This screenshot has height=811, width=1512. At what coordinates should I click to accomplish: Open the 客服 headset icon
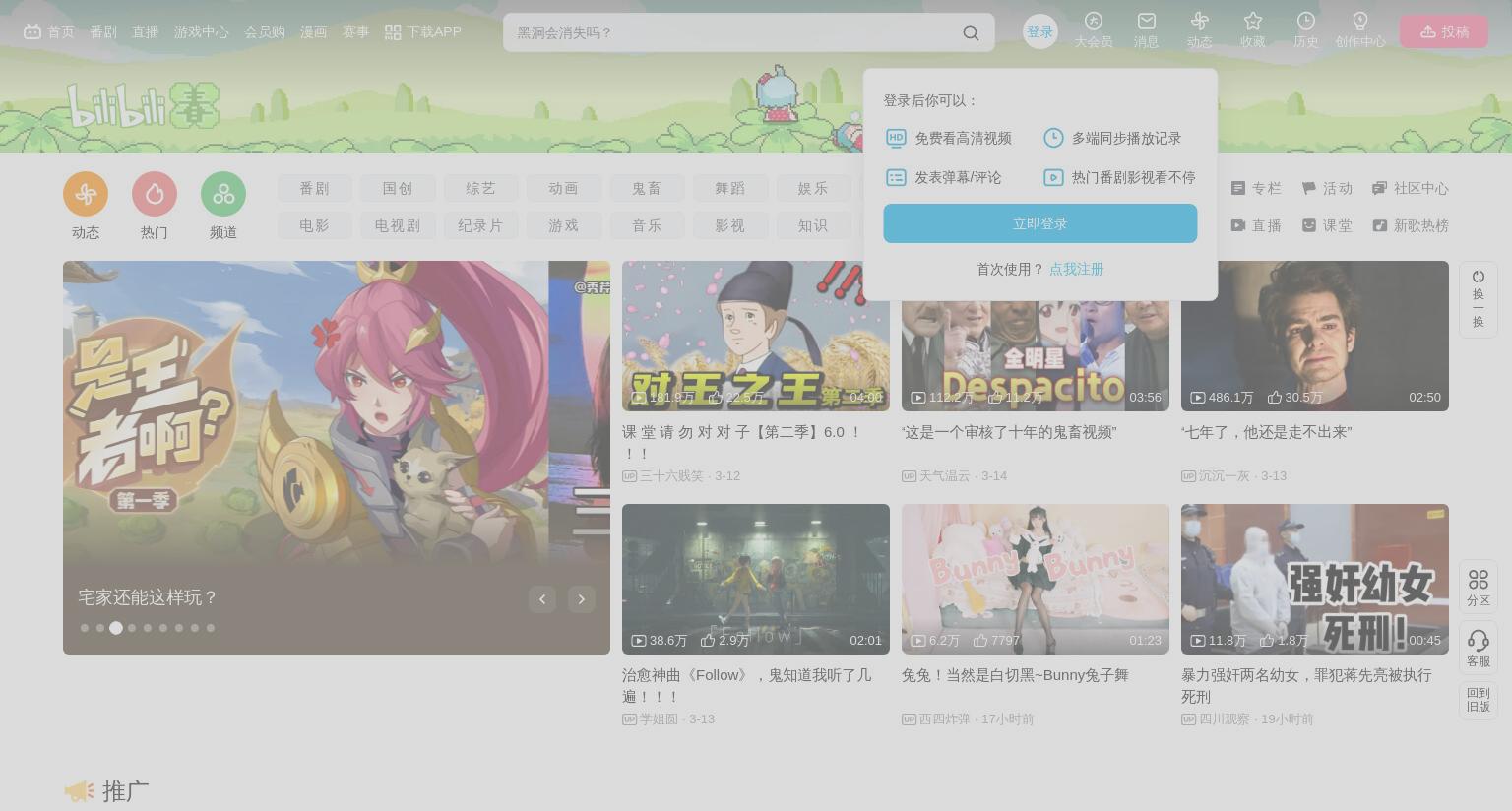[1479, 641]
